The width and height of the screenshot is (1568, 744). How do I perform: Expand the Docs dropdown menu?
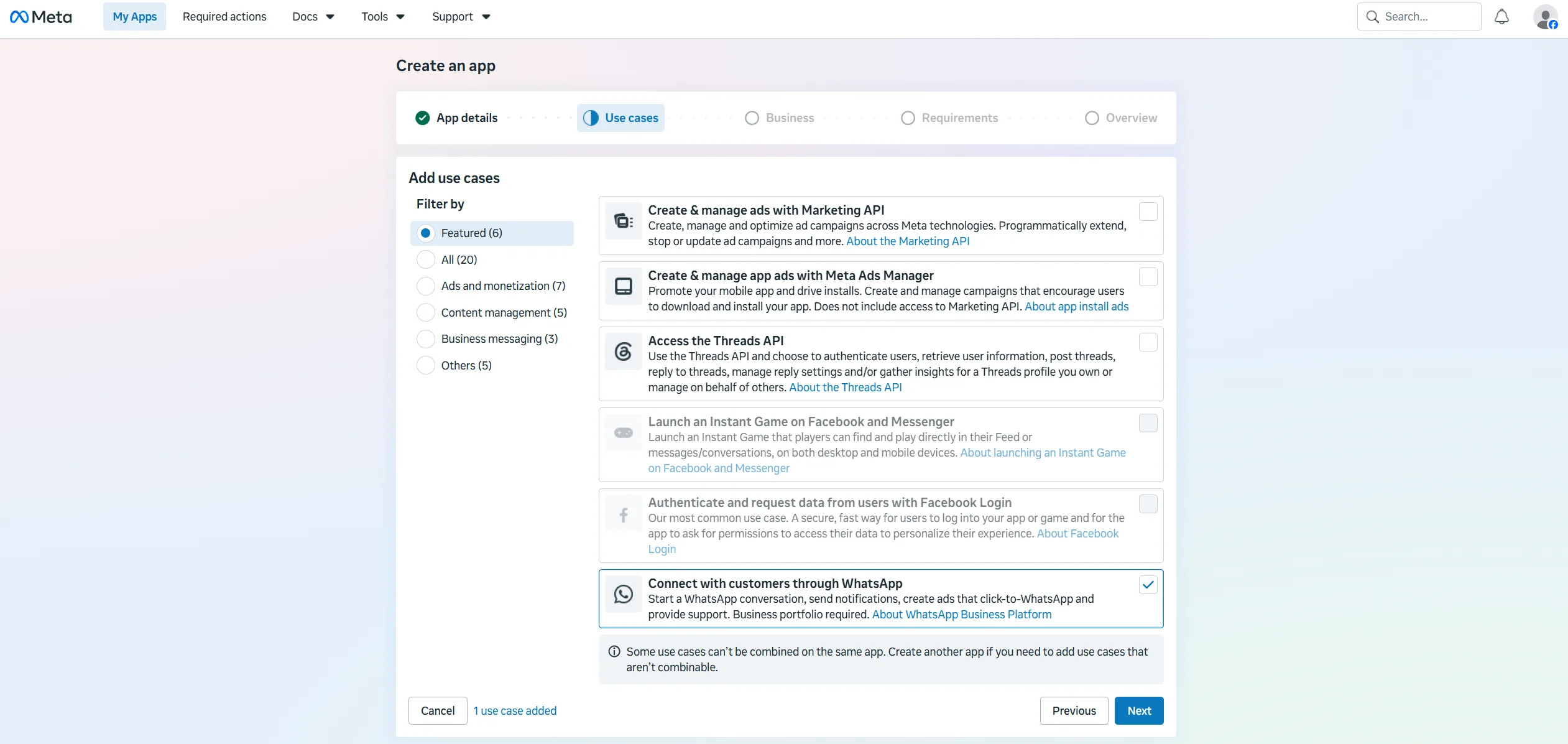tap(313, 17)
